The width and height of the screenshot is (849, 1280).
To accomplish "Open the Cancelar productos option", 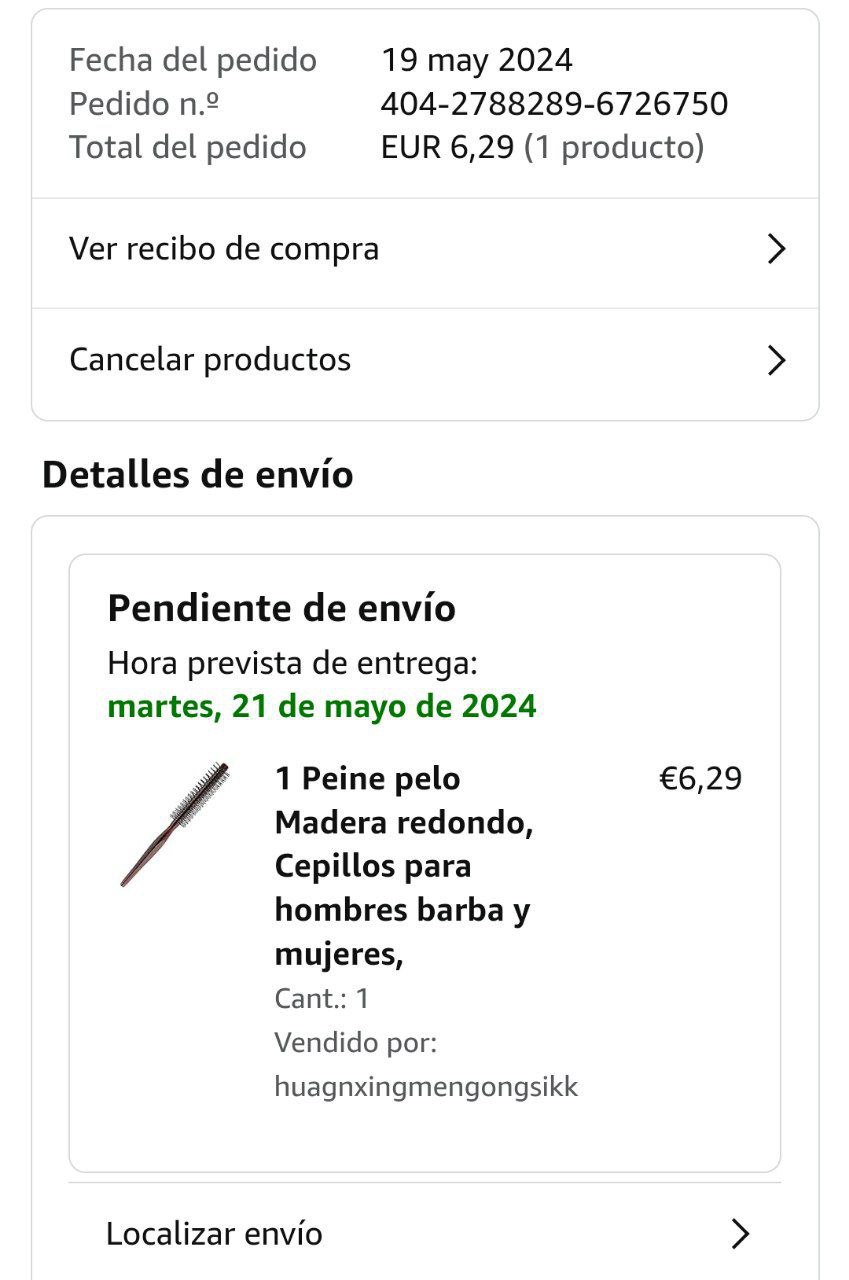I will (x=425, y=360).
